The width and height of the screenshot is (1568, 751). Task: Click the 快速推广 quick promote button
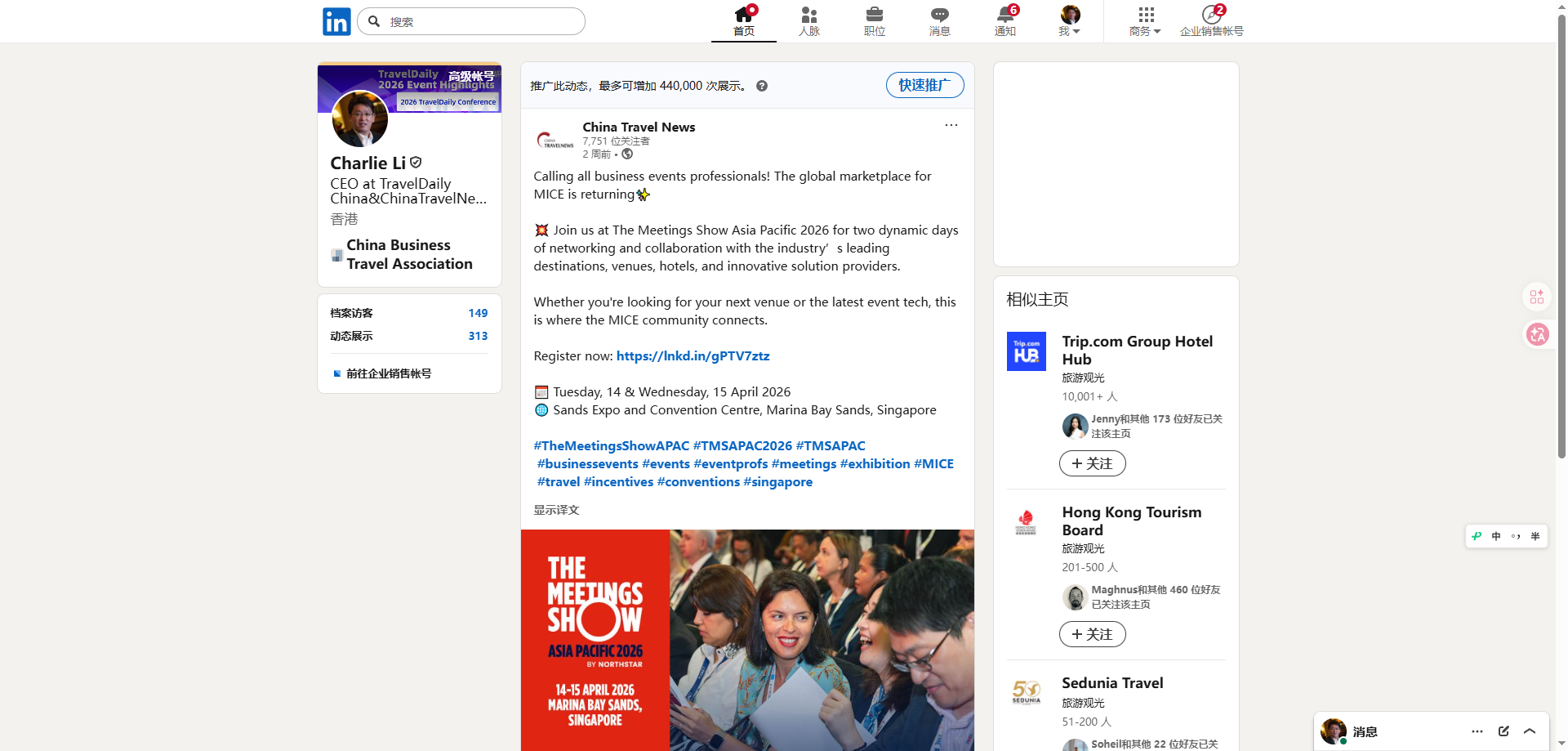tap(924, 85)
